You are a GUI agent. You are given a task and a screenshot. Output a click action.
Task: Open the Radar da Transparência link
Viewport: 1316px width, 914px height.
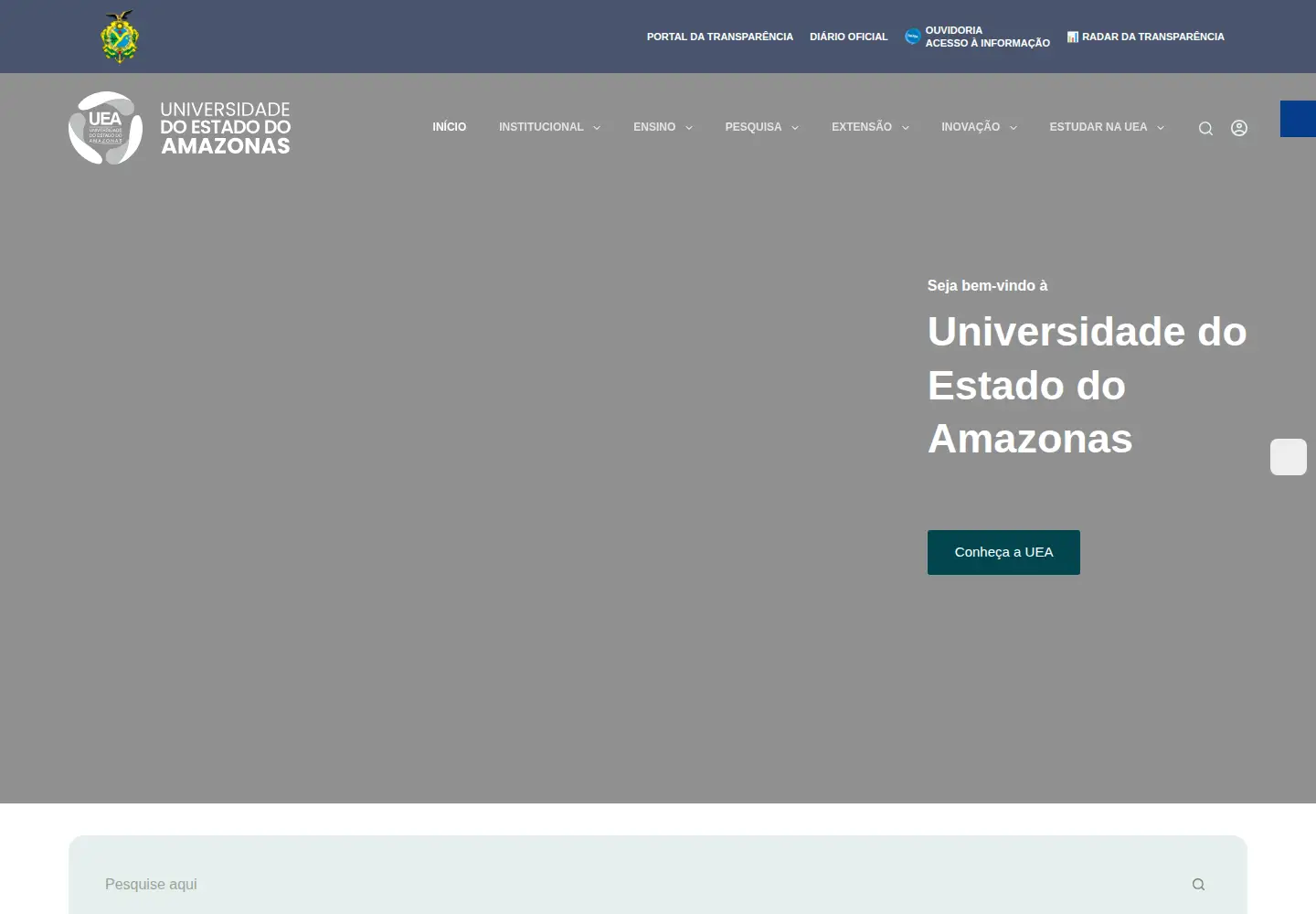pos(1145,37)
